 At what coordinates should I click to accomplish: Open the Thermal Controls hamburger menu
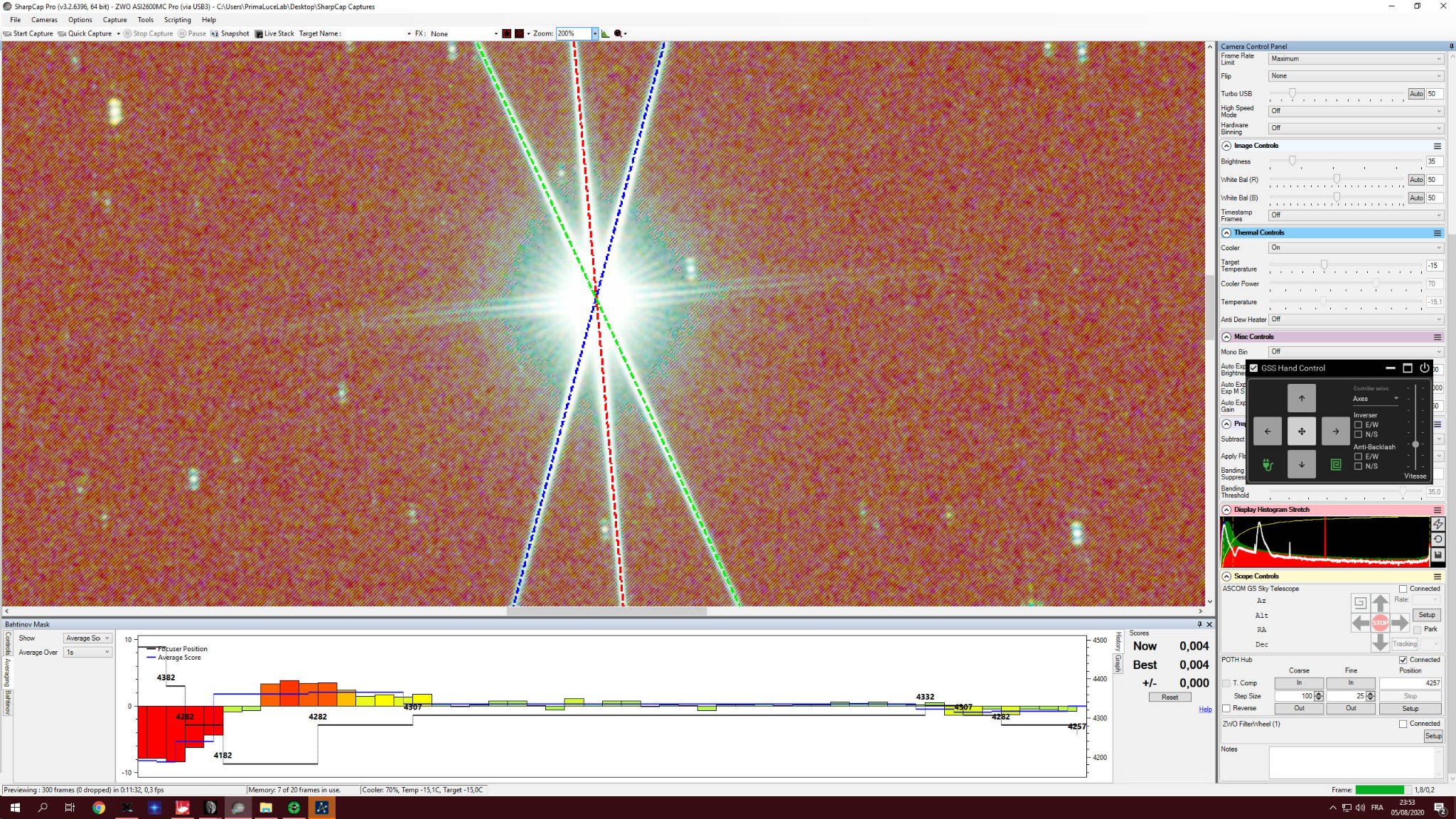point(1437,233)
